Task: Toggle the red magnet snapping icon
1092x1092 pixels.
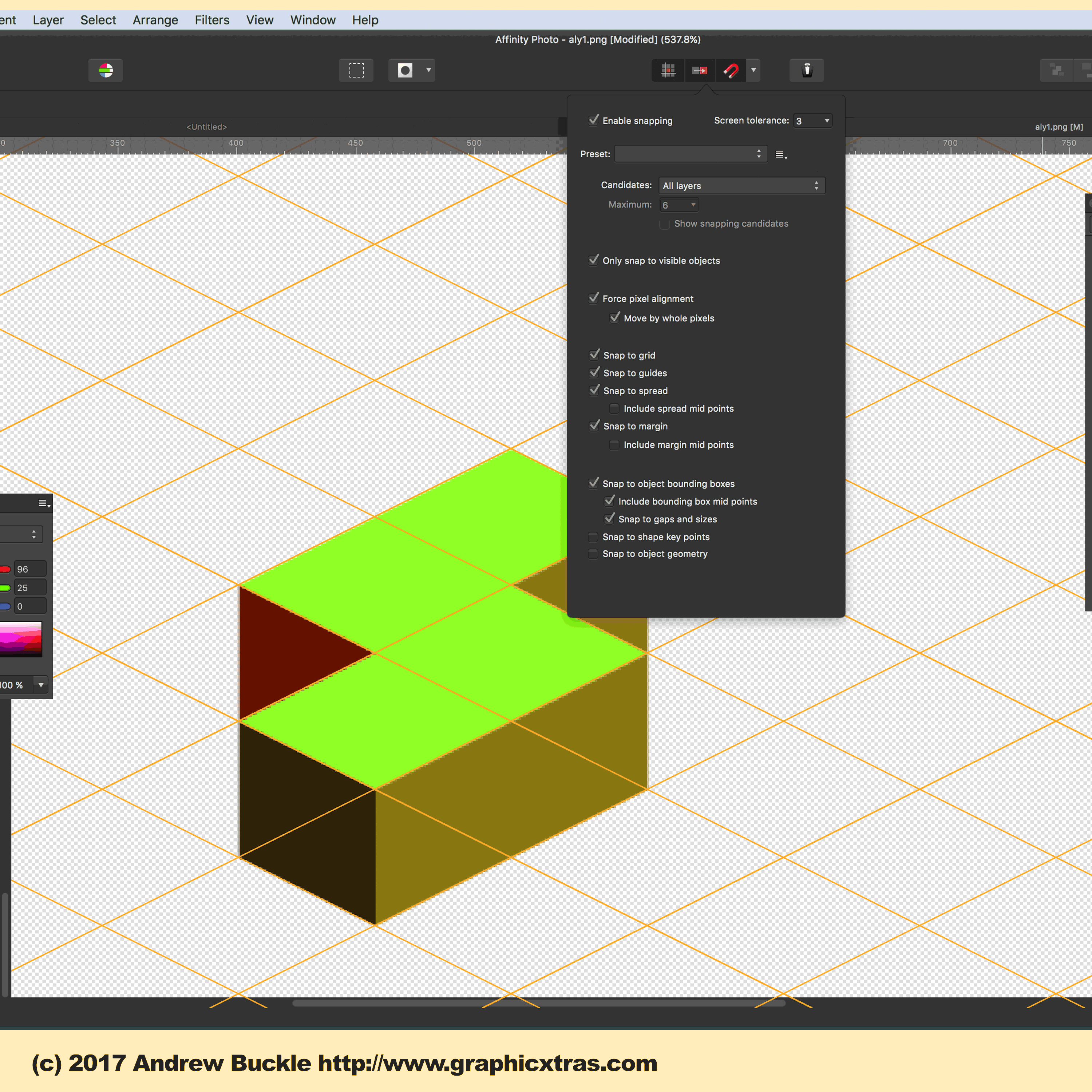Action: coord(731,70)
